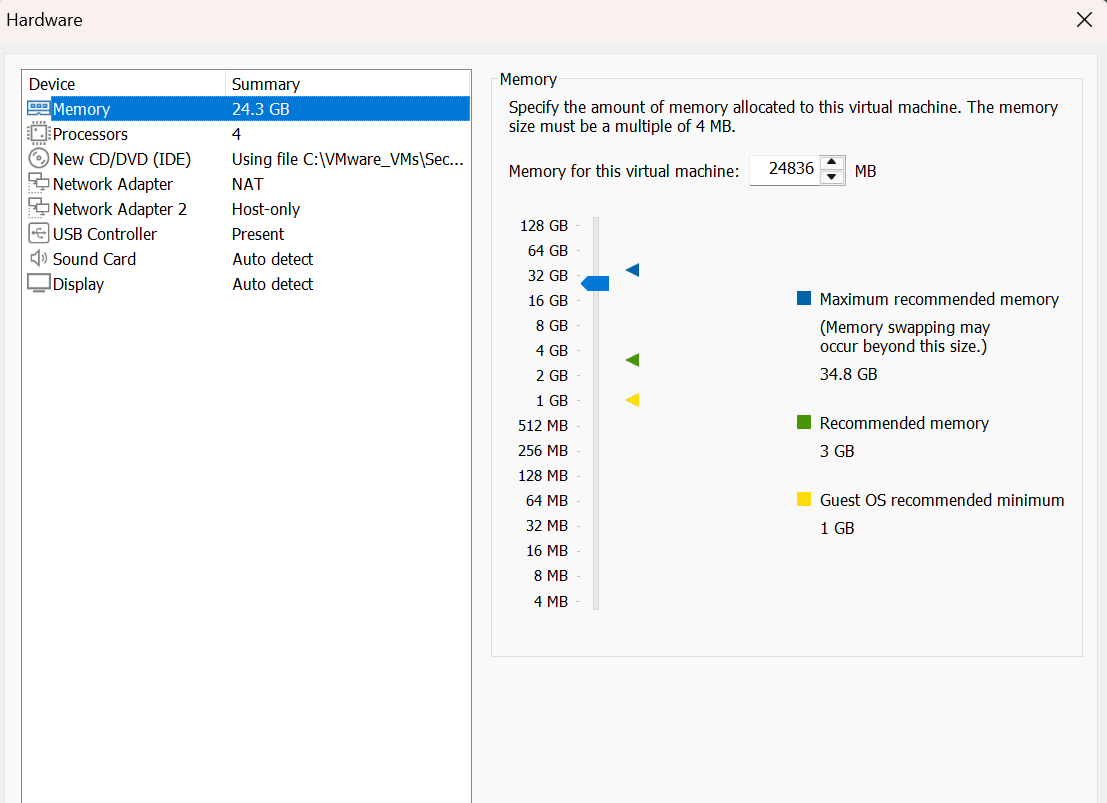Click the blue maximum recommended memory marker
The width and height of the screenshot is (1107, 803).
[x=632, y=270]
